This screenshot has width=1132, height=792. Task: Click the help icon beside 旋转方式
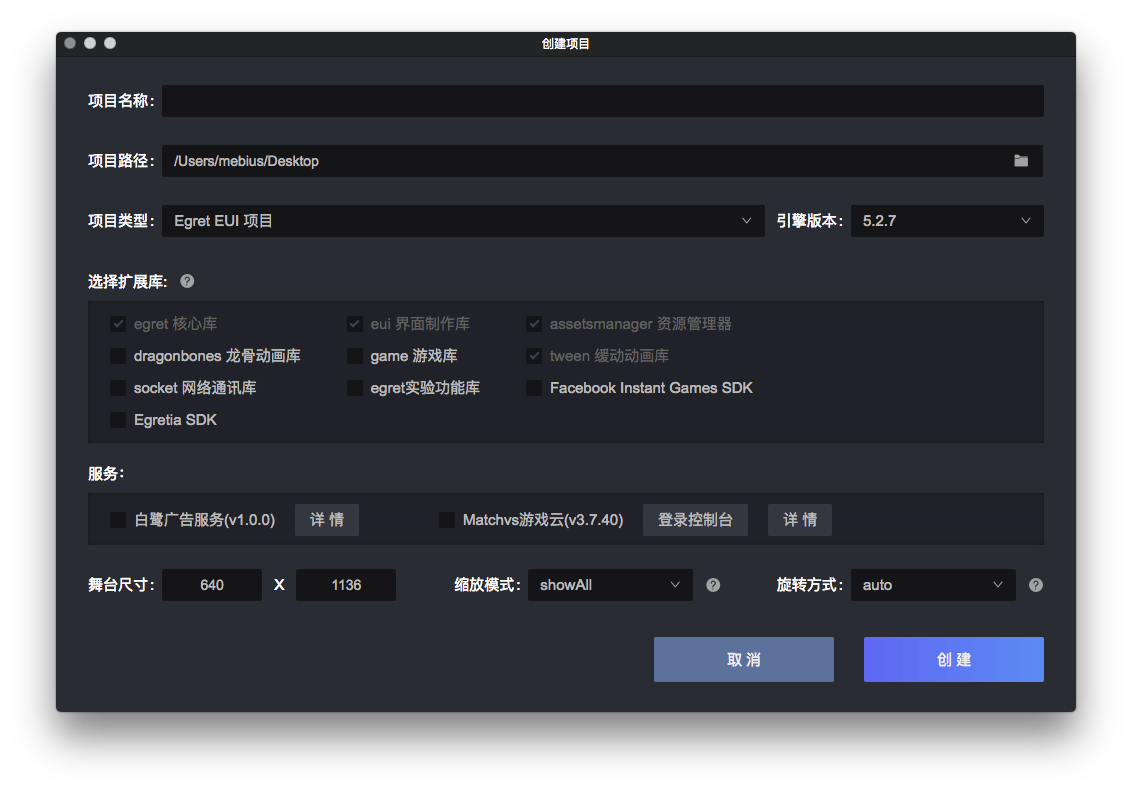1035,585
